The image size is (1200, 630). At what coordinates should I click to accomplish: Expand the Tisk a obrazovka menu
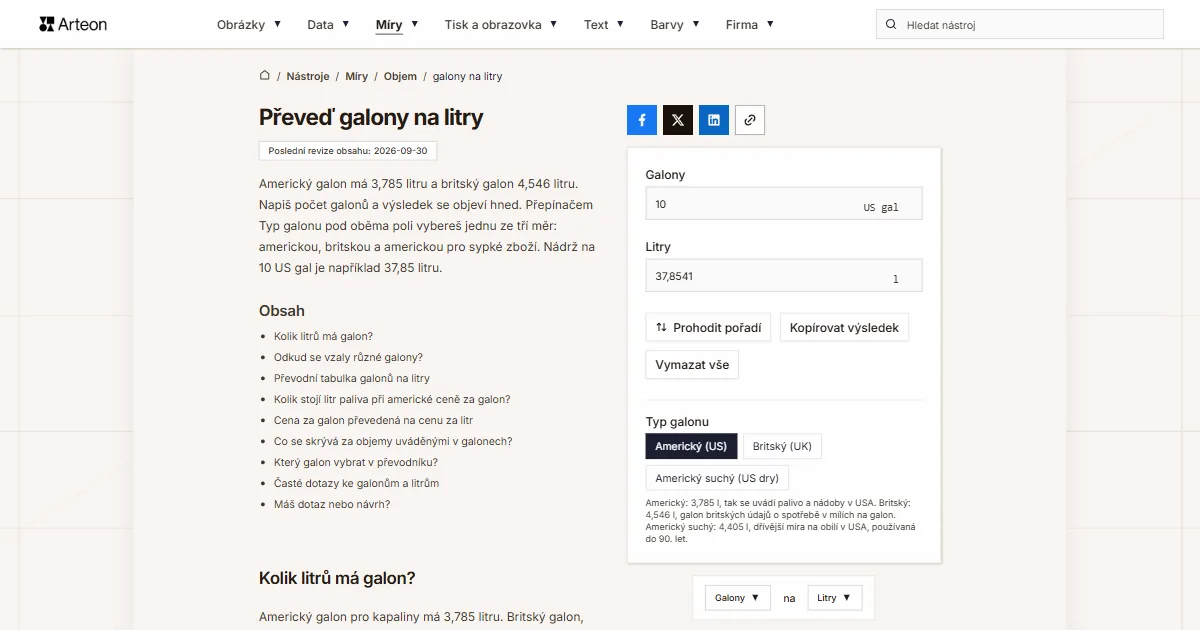coord(501,24)
